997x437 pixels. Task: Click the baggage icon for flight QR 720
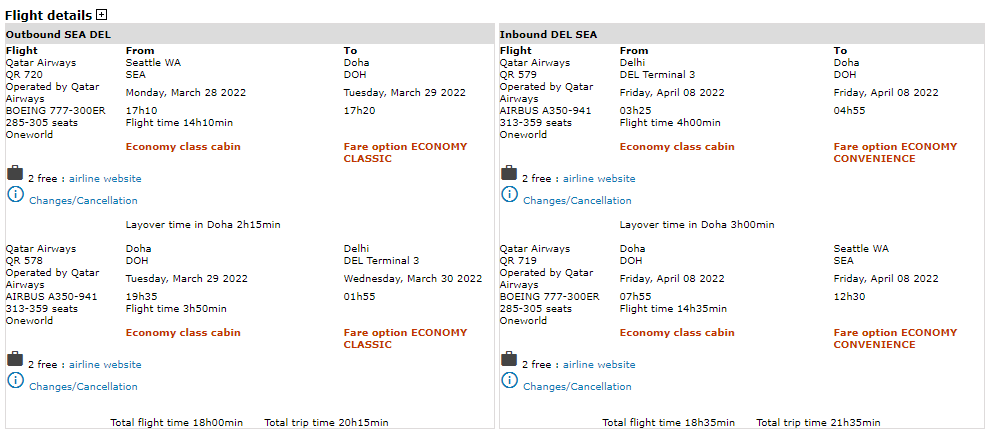coord(15,173)
